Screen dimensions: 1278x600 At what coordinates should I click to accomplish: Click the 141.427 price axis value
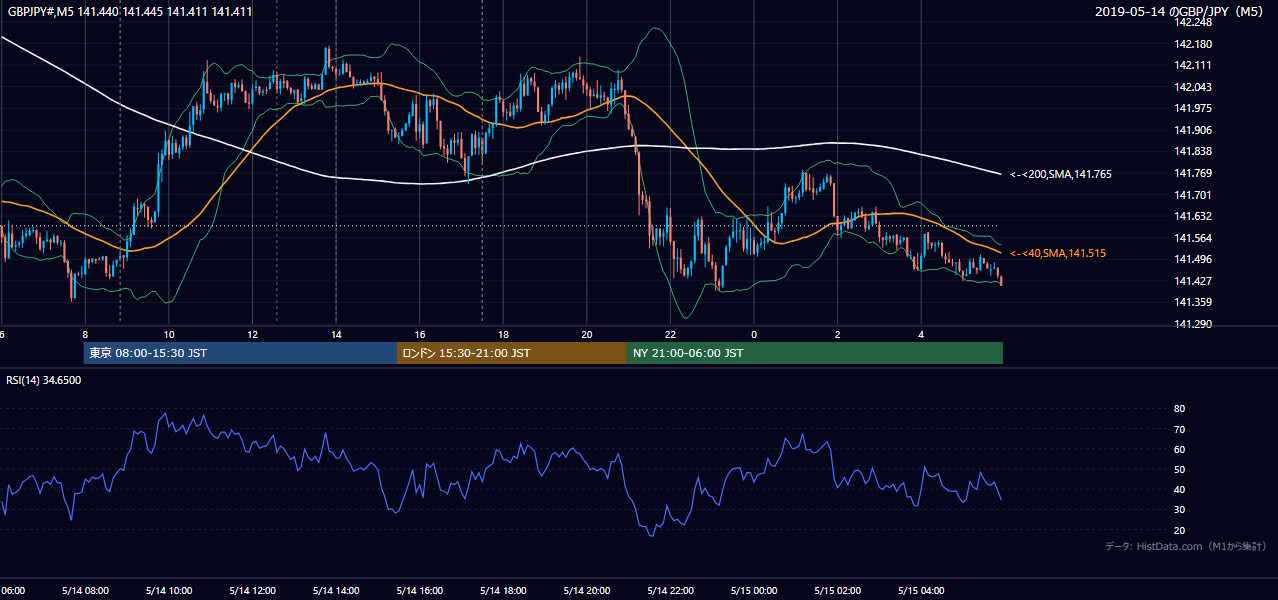point(1193,281)
